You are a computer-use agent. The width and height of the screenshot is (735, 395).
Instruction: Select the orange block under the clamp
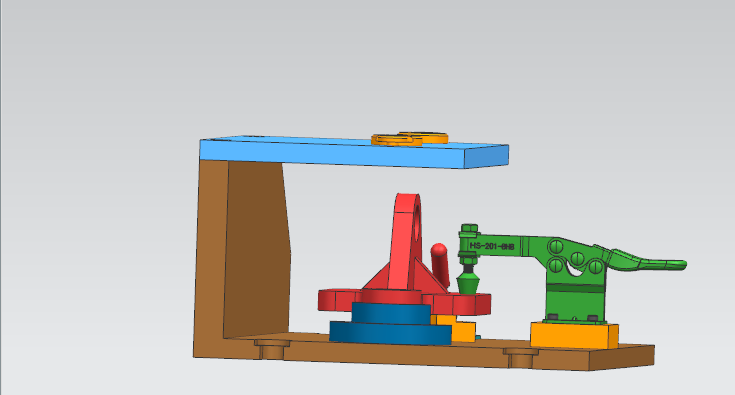(574, 335)
